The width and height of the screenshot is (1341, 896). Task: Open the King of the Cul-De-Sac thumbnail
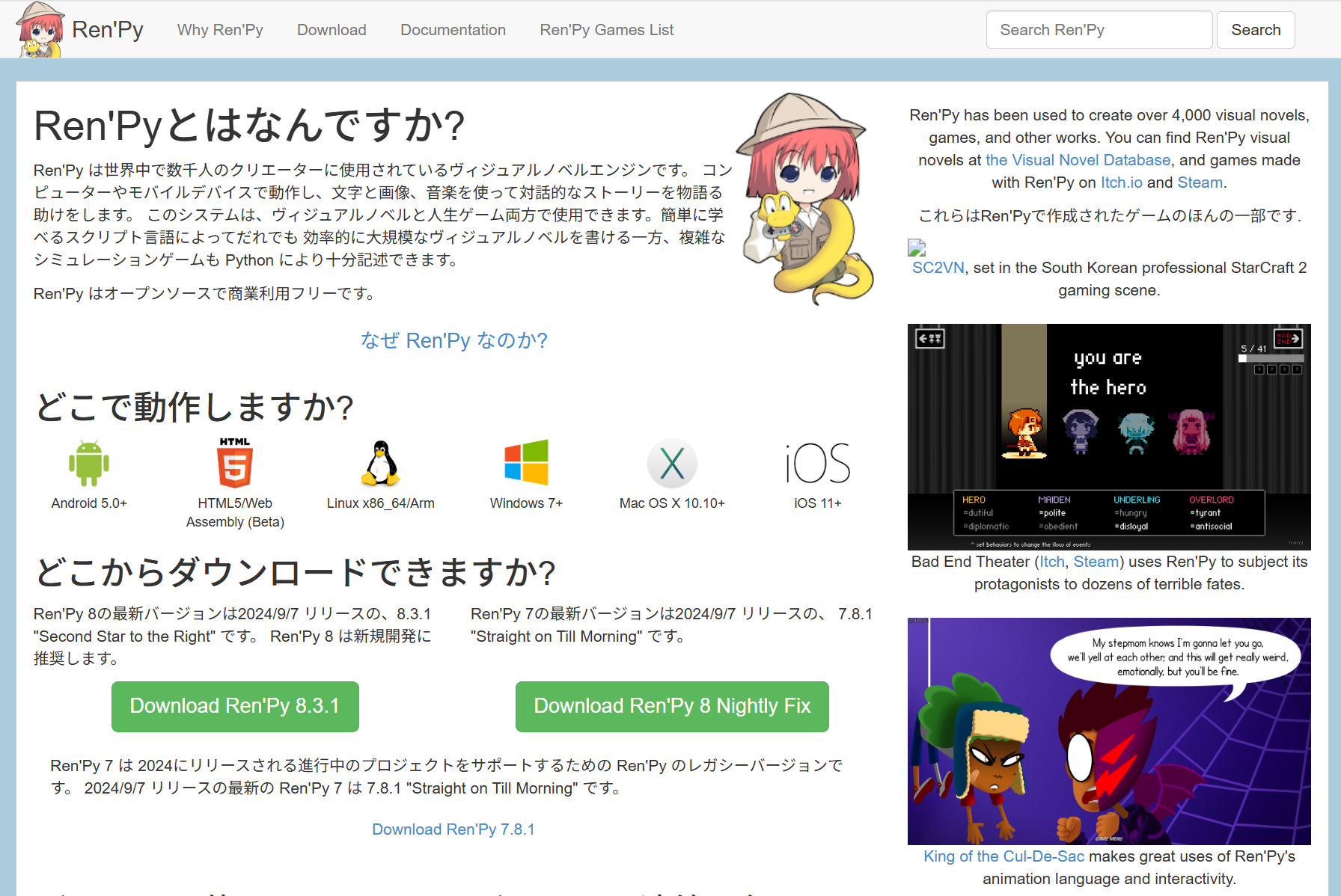pyautogui.click(x=1109, y=731)
